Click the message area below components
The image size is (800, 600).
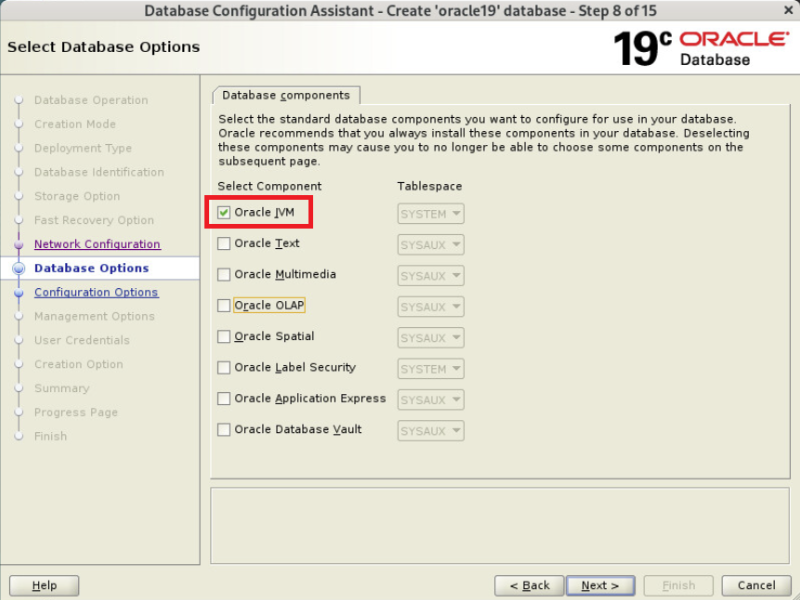[x=500, y=526]
